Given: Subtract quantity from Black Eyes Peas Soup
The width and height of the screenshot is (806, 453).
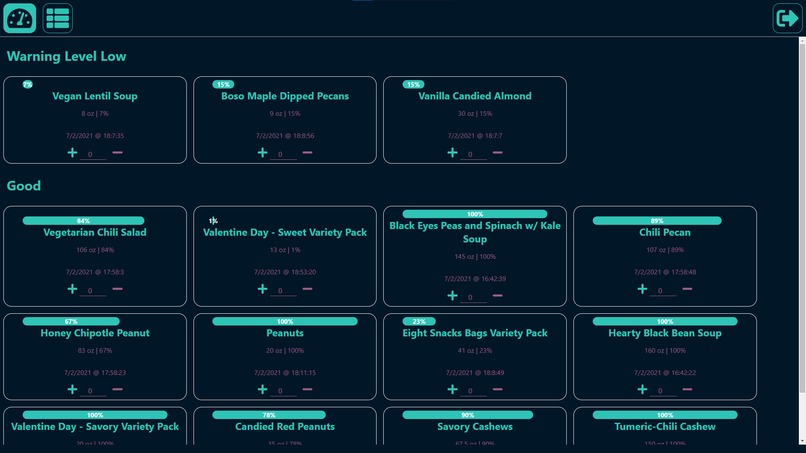Looking at the screenshot, I should click(498, 296).
